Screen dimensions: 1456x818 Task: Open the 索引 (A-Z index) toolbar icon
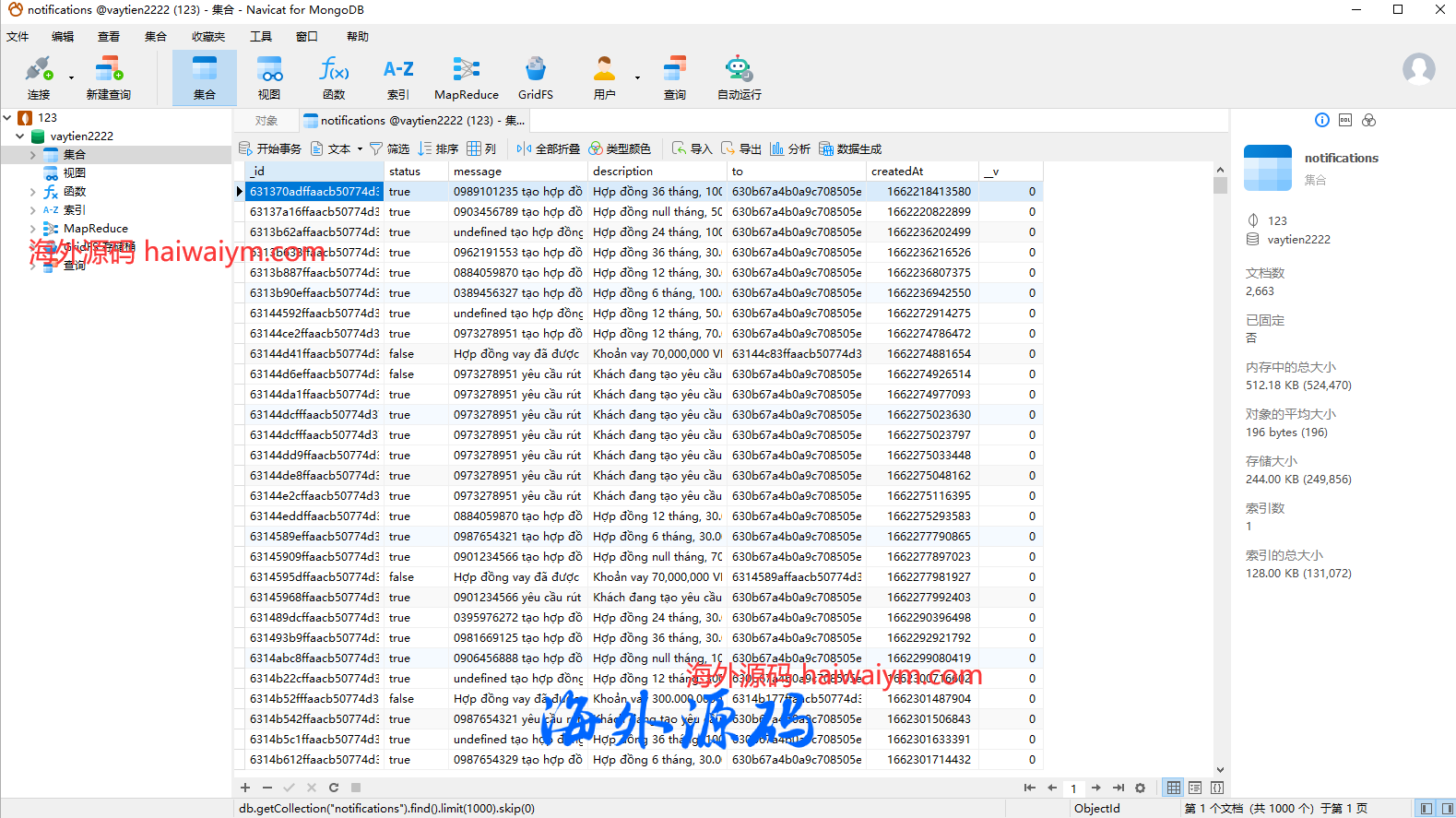pyautogui.click(x=398, y=77)
